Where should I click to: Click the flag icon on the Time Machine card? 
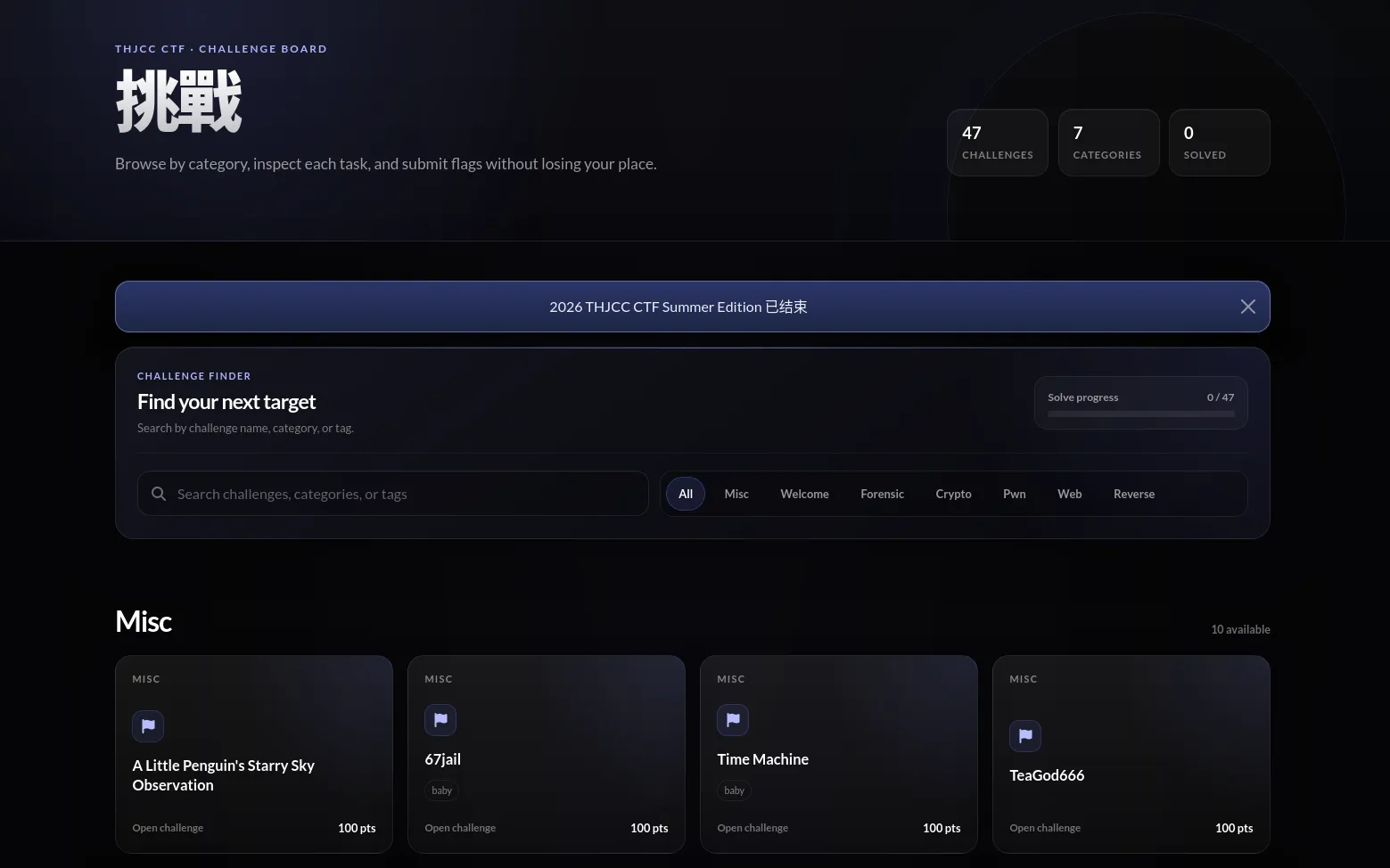pos(733,720)
